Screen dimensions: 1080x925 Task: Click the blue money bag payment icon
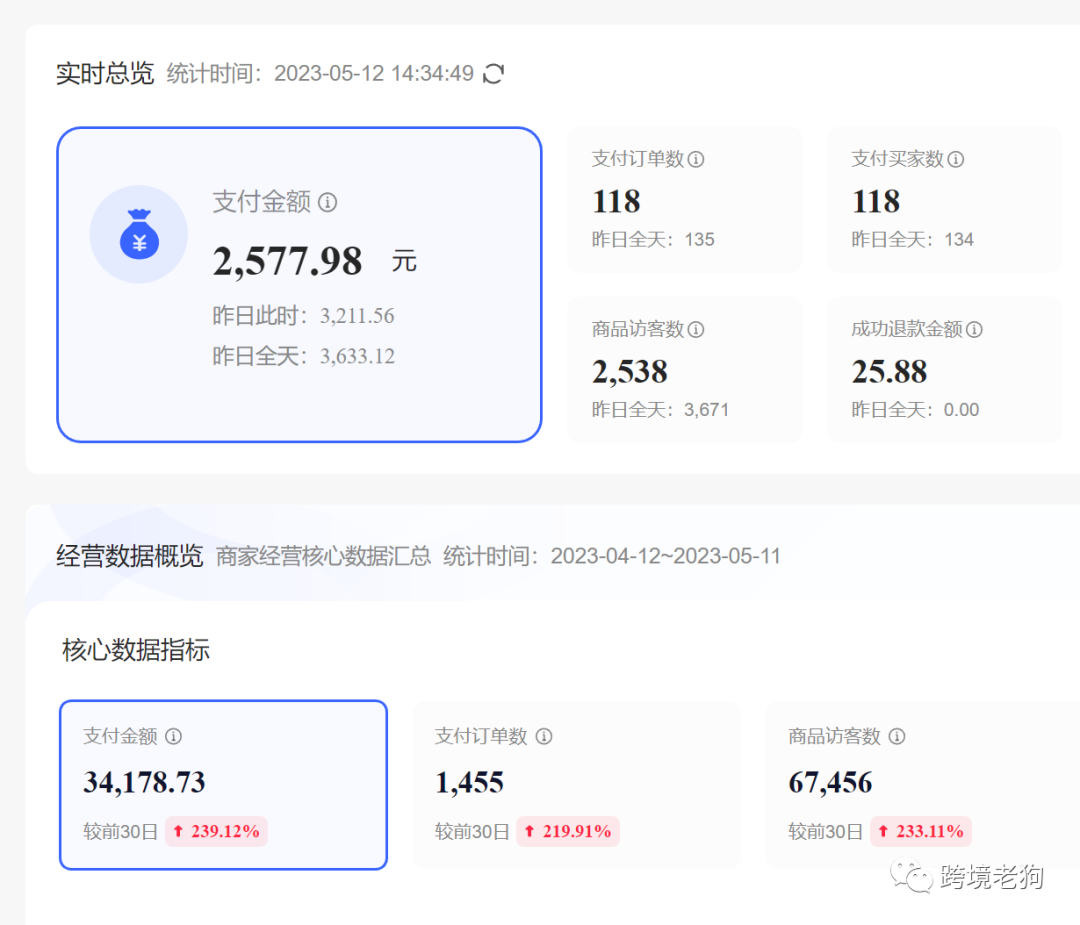(139, 234)
